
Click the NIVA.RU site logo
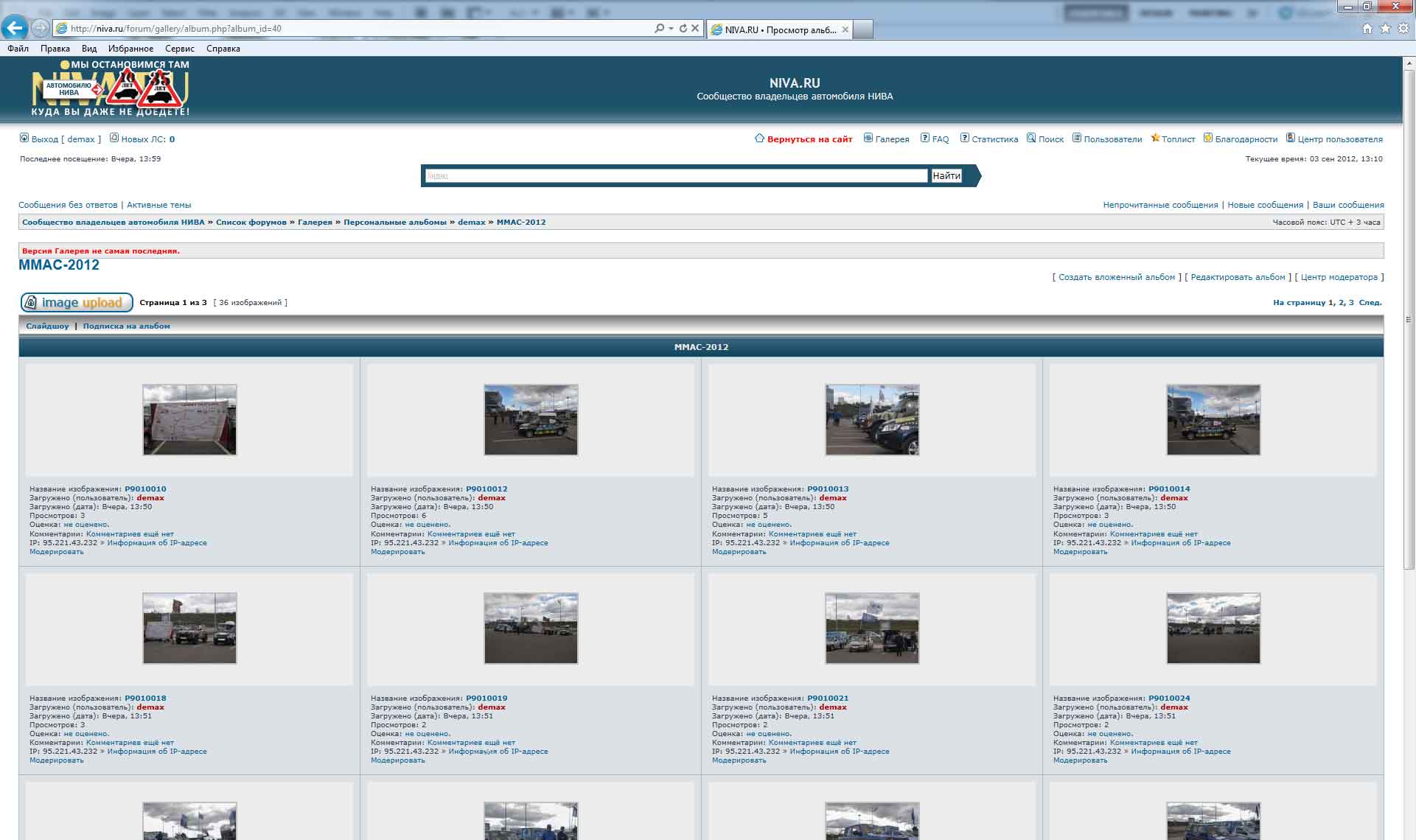tap(111, 89)
